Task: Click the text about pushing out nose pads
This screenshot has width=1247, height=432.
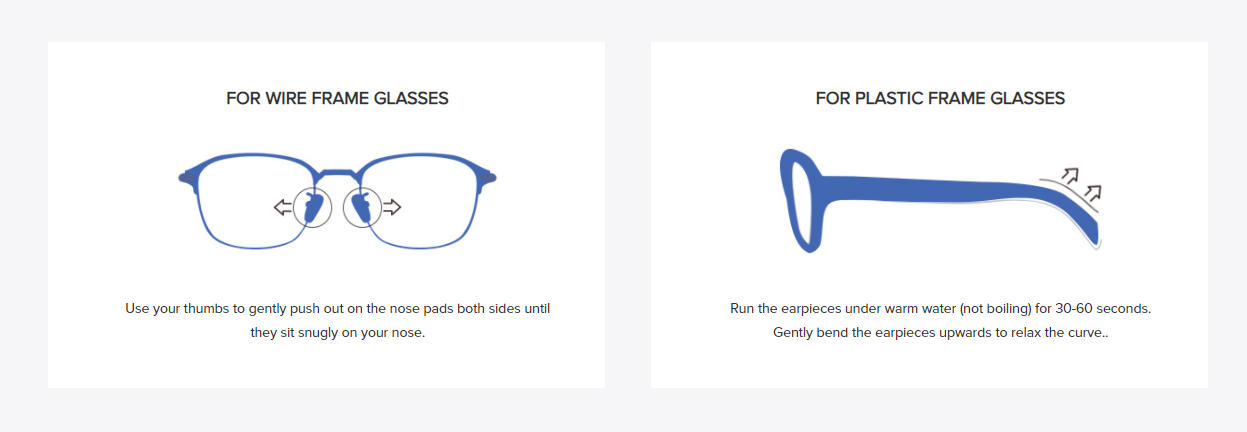Action: [x=338, y=308]
